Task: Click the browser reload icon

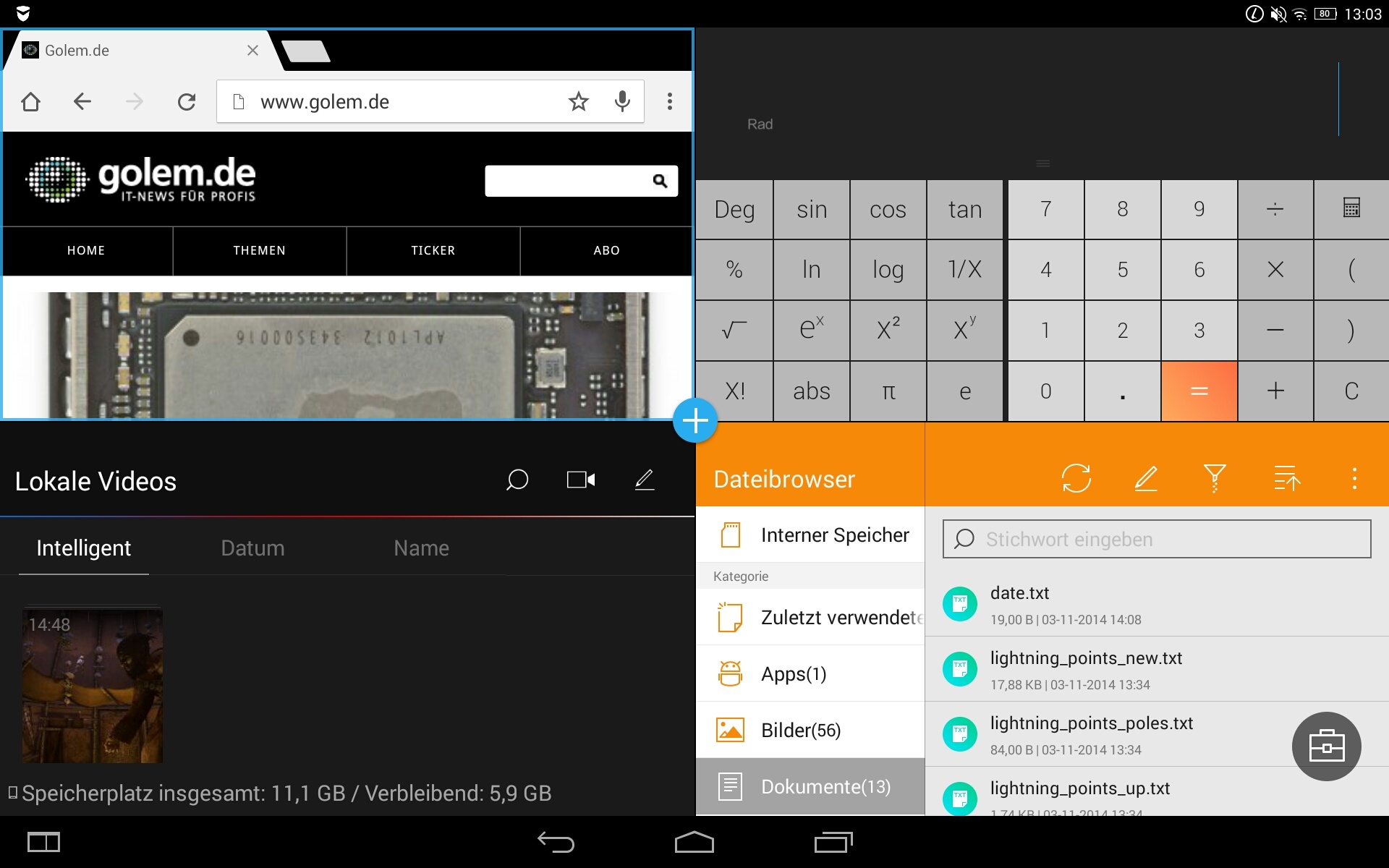Action: coord(187,102)
